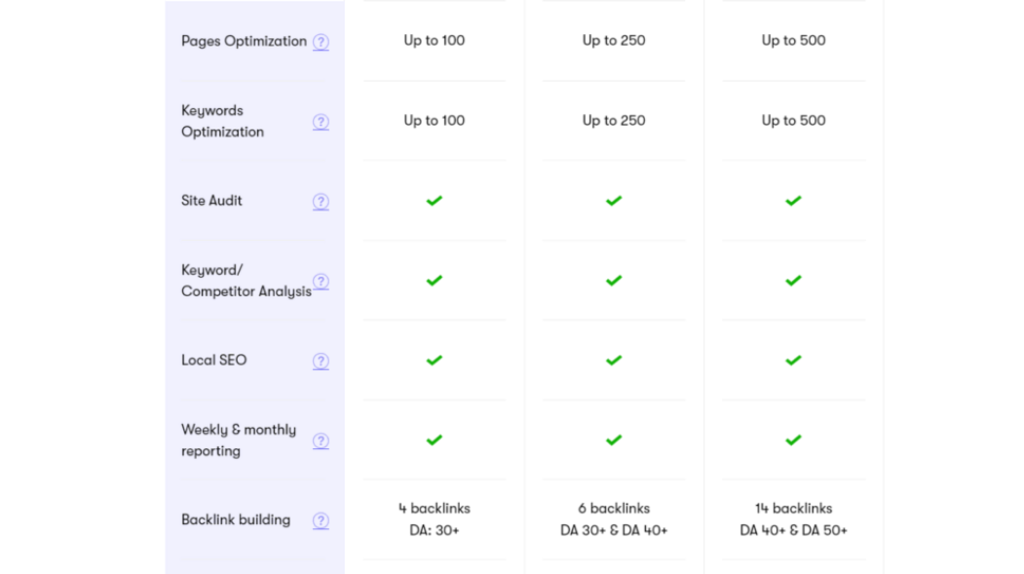The image size is (1024, 574).
Task: Click Keyword/Competitor Analysis checkmark in the 6-backlinks plan column
Action: click(x=614, y=281)
